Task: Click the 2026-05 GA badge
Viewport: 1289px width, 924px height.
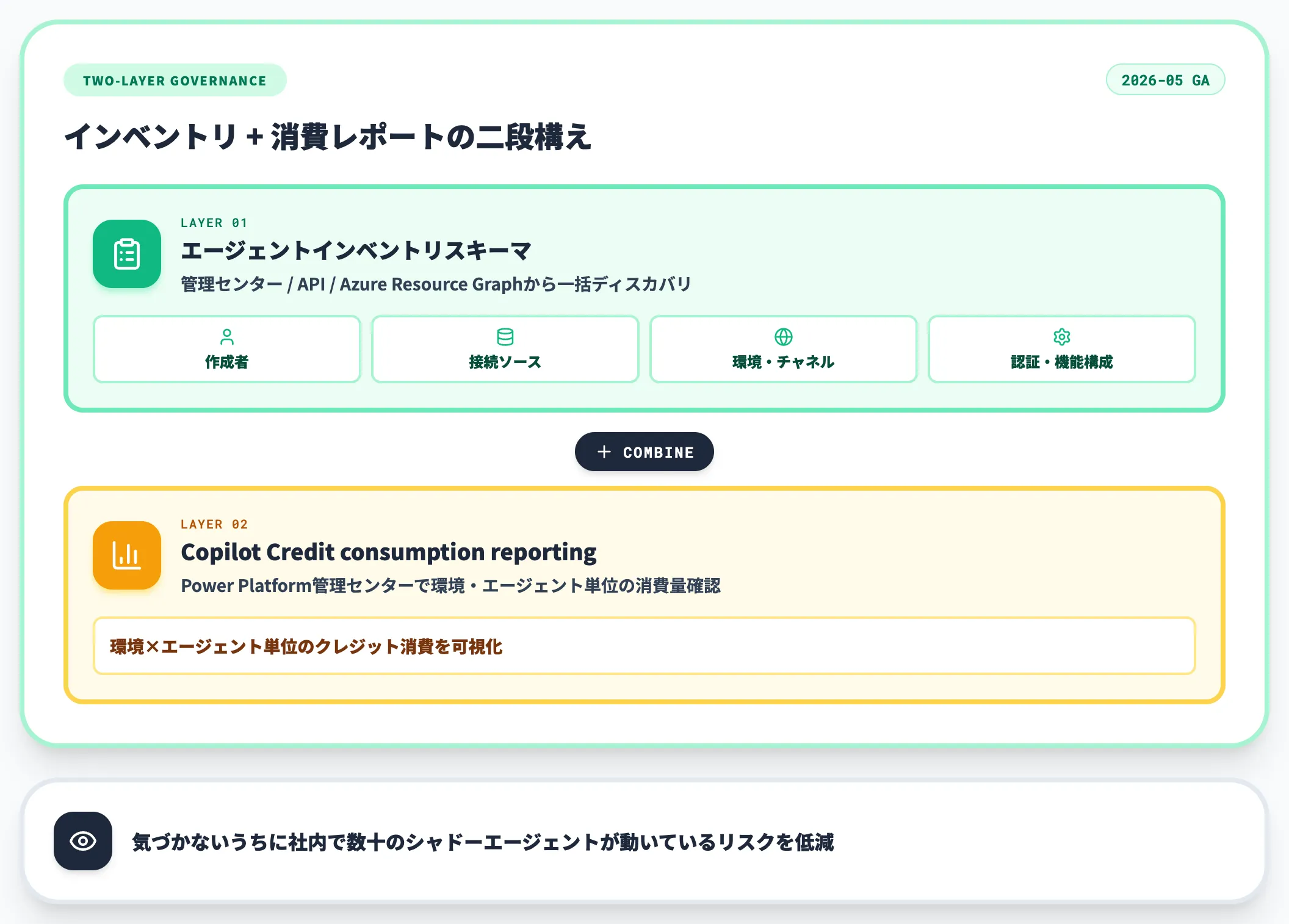Action: tap(1165, 80)
